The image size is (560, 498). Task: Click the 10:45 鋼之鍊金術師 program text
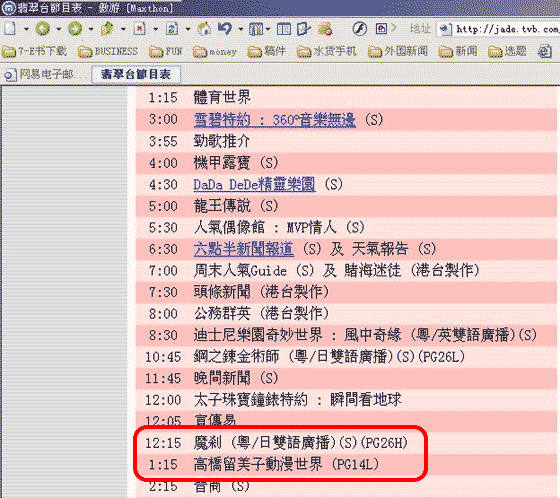click(329, 357)
